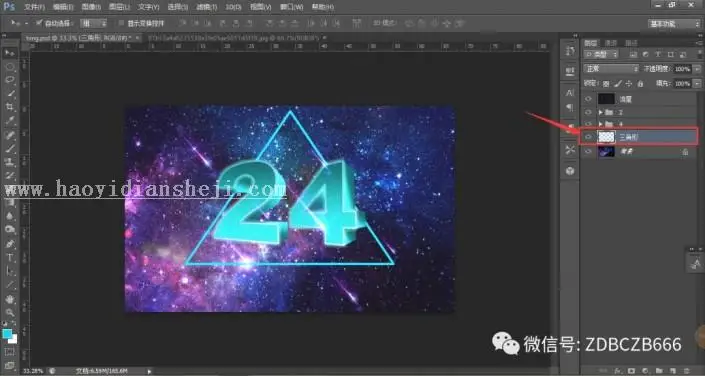
Task: Select the Brush tool
Action: coord(9,148)
